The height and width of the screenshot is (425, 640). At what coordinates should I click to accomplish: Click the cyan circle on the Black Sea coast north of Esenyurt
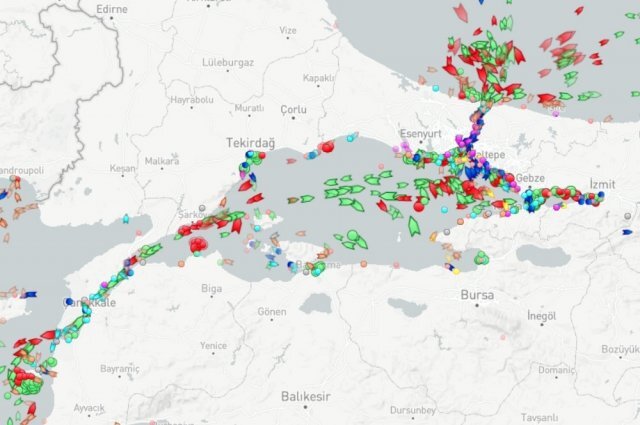tap(436, 88)
